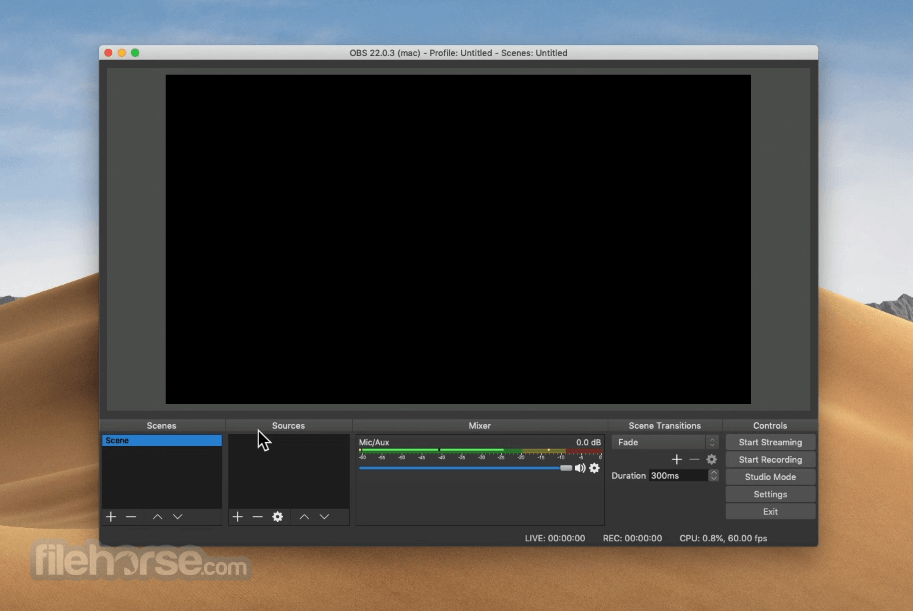Remove source with minus icon
Screen dimensions: 913x611
pyautogui.click(x=257, y=517)
